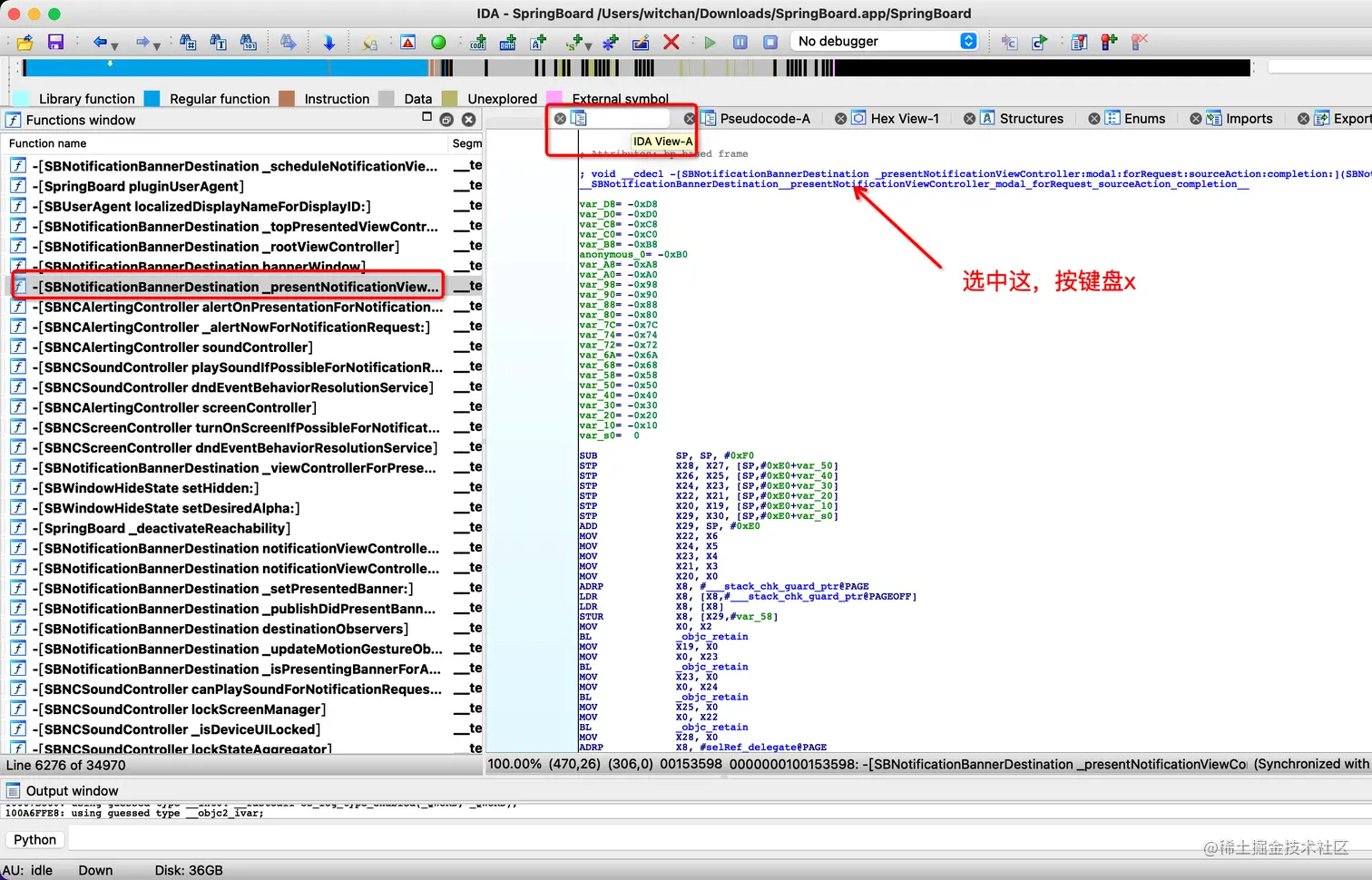1372x880 pixels.
Task: Click the Regular function blue swatch
Action: click(x=152, y=99)
